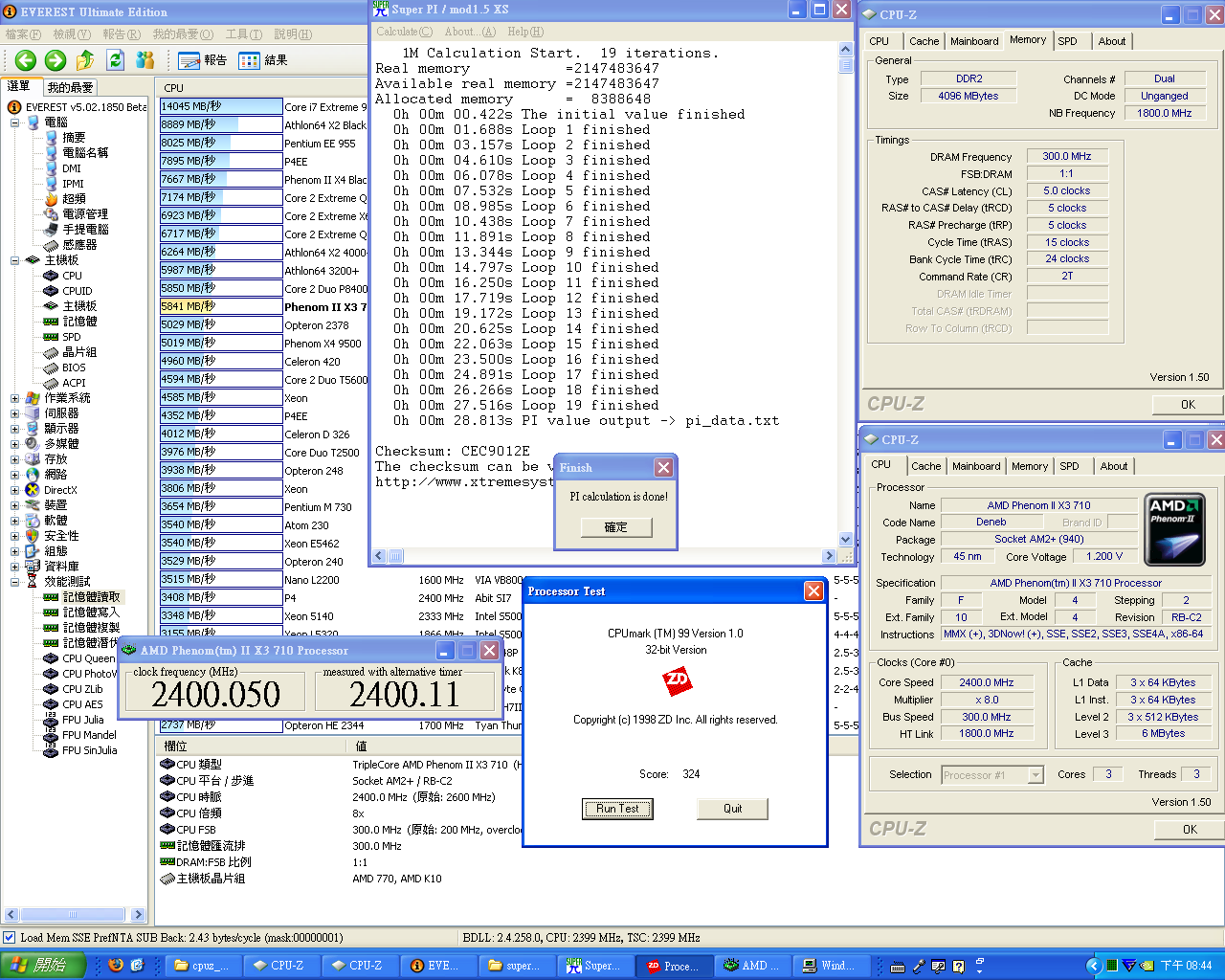Click the green back arrow in EVEREST toolbar
Viewport: 1225px width, 980px height.
click(25, 60)
